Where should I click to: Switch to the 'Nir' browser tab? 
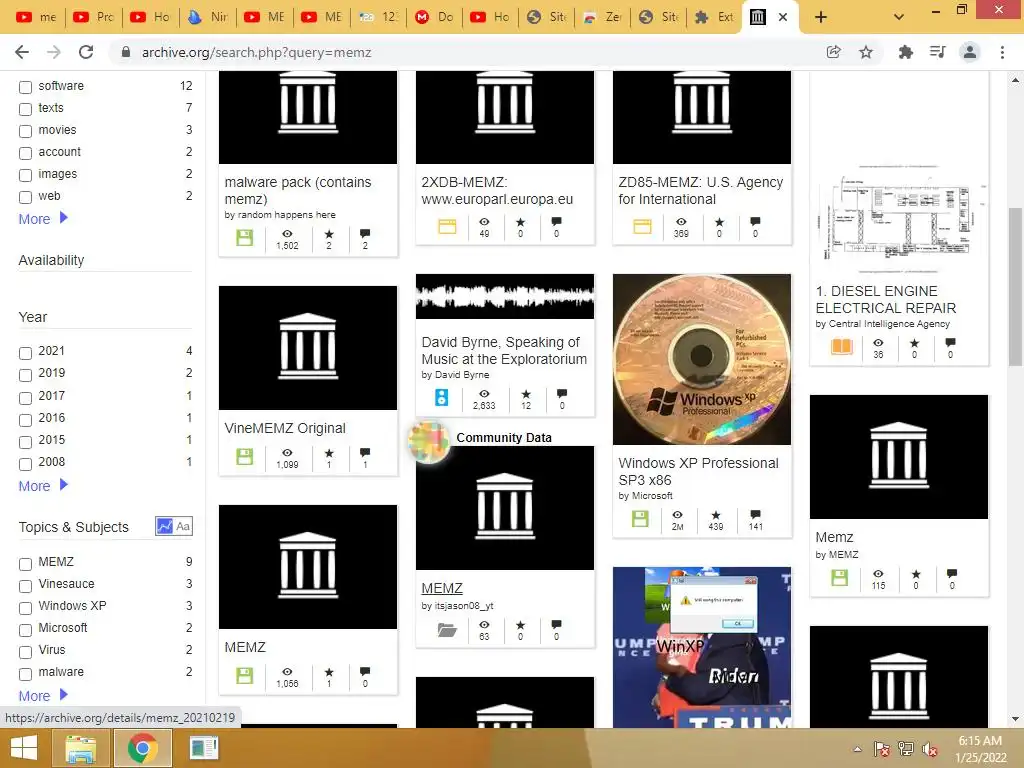coord(208,17)
